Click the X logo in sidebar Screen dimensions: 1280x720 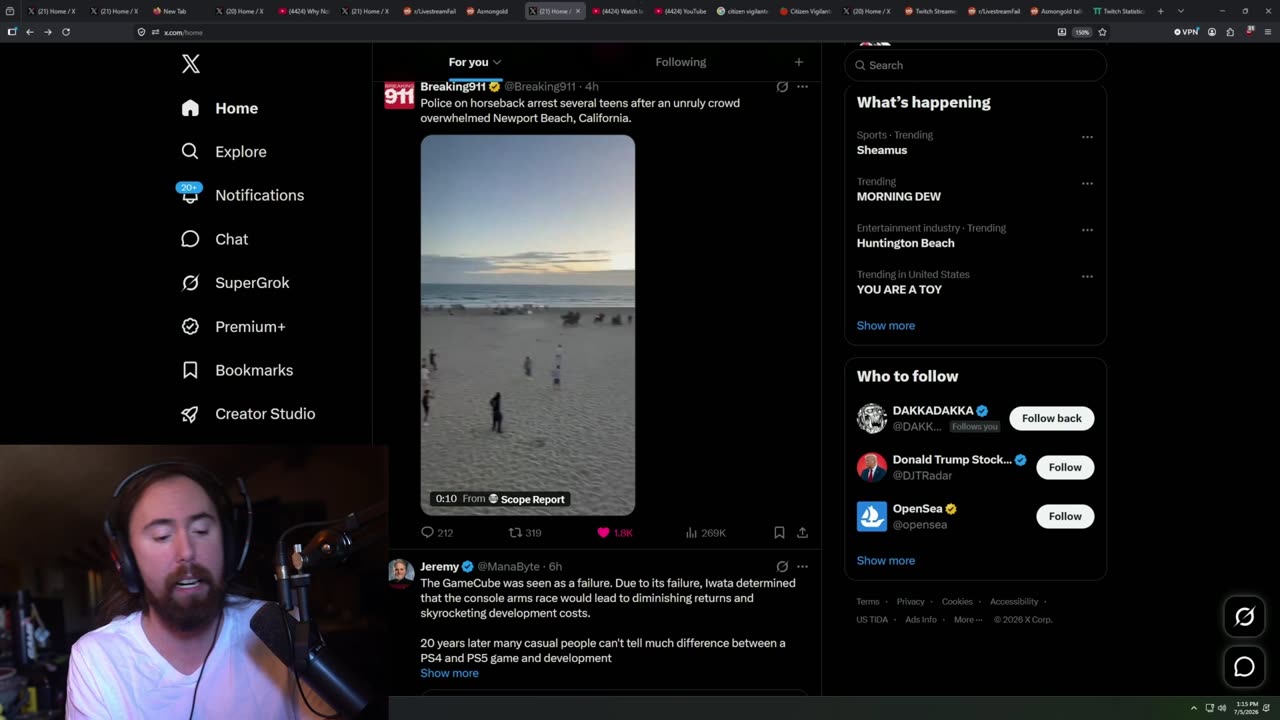coord(190,64)
